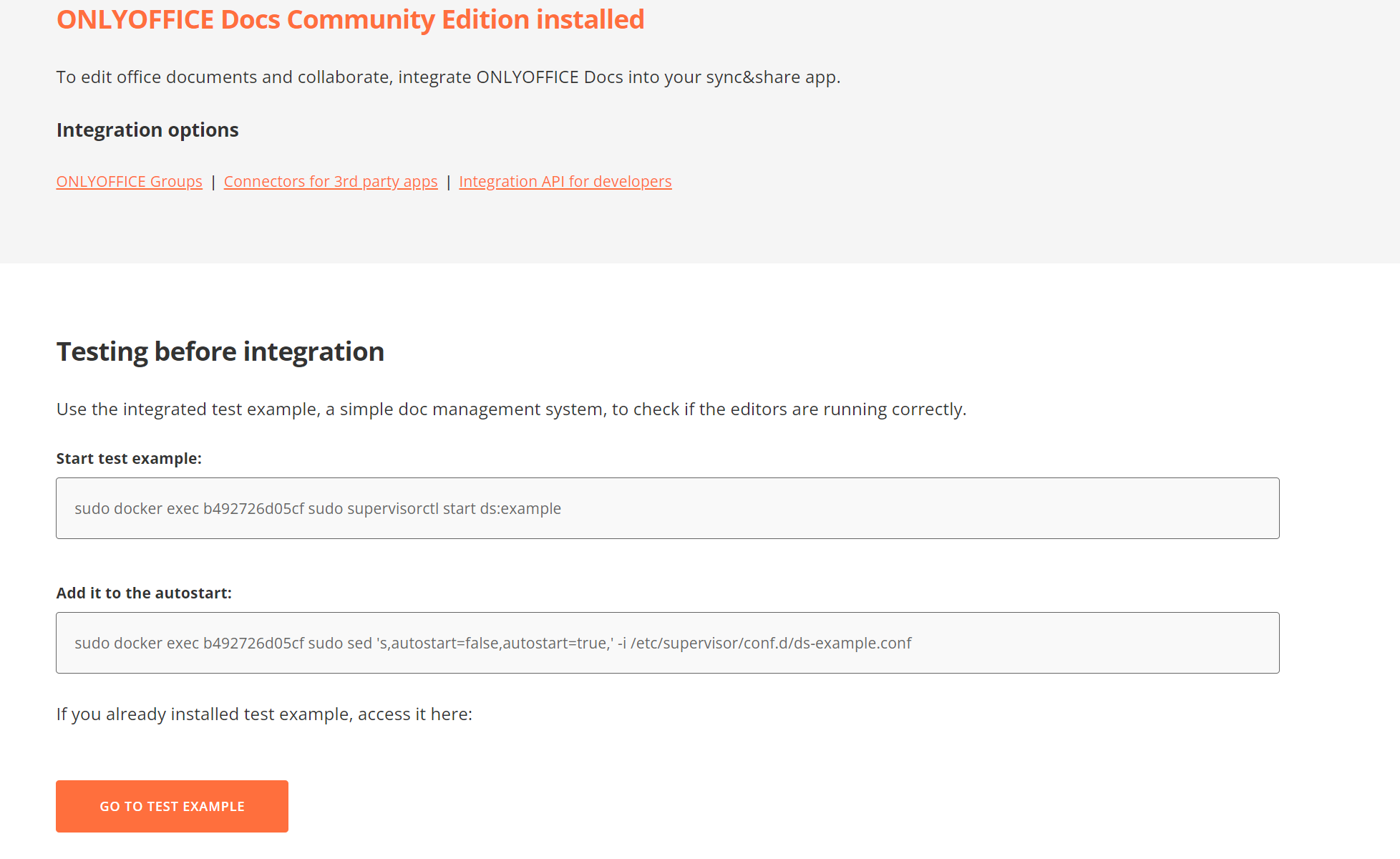Click separator between Groups and Connectors links
Screen dimensions: 1400x859
pyautogui.click(x=213, y=182)
